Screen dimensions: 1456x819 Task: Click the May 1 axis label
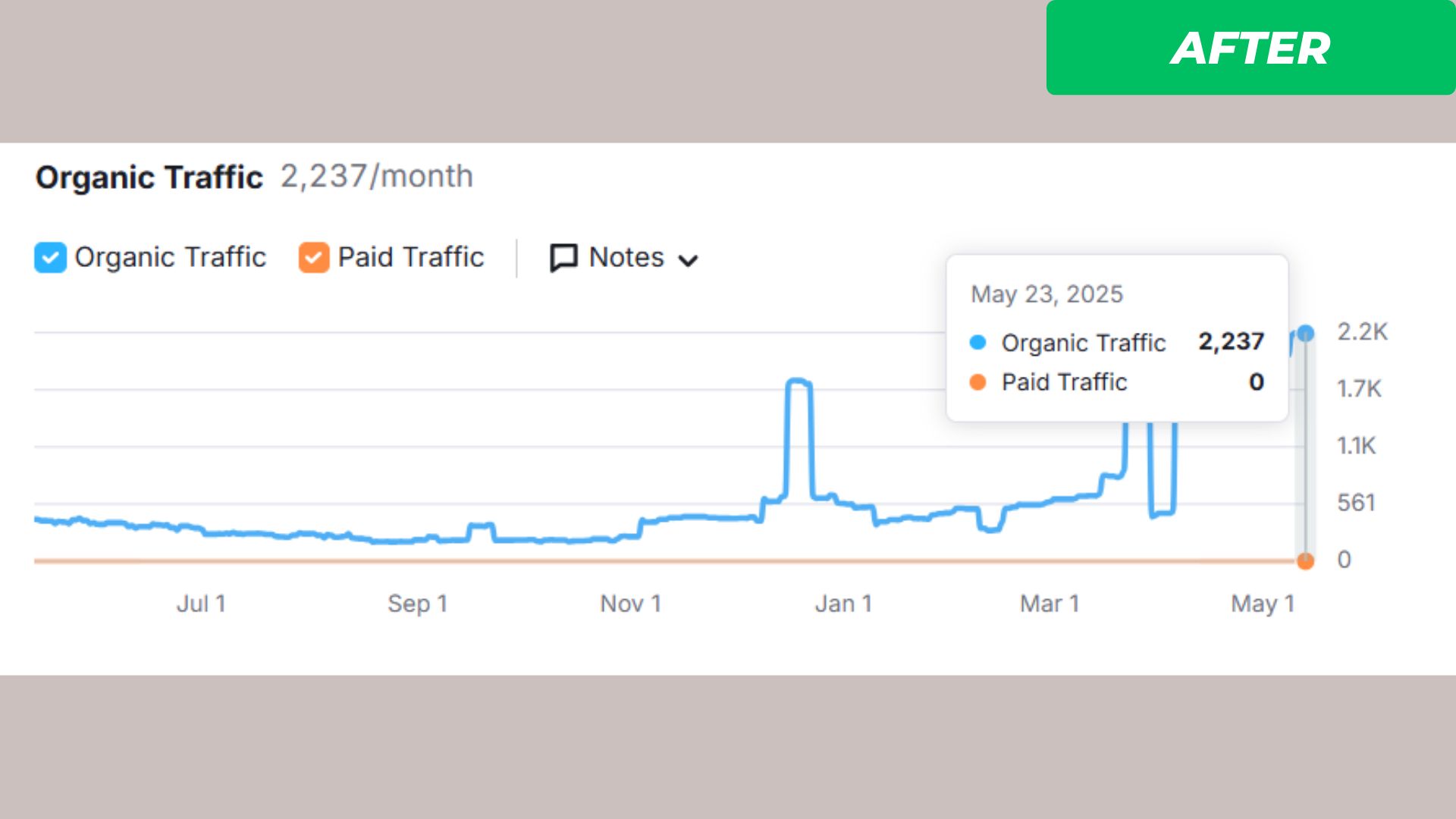click(1263, 604)
